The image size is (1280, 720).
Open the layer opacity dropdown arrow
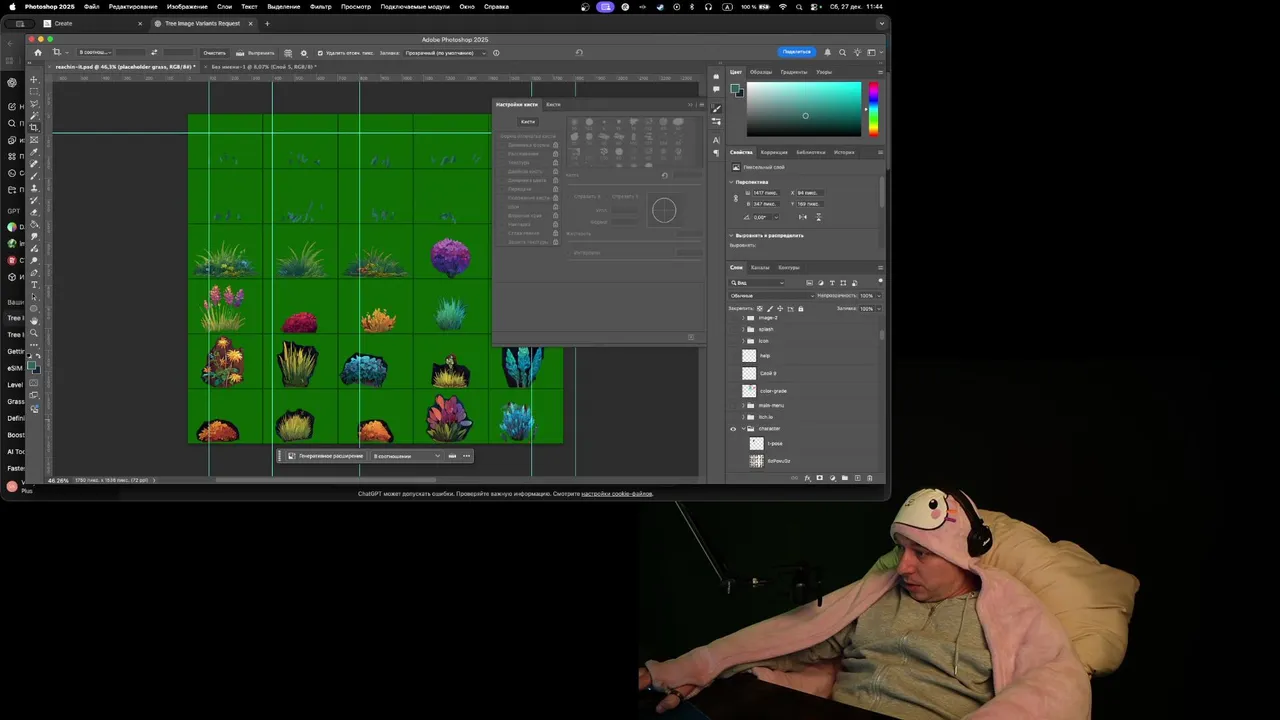879,296
